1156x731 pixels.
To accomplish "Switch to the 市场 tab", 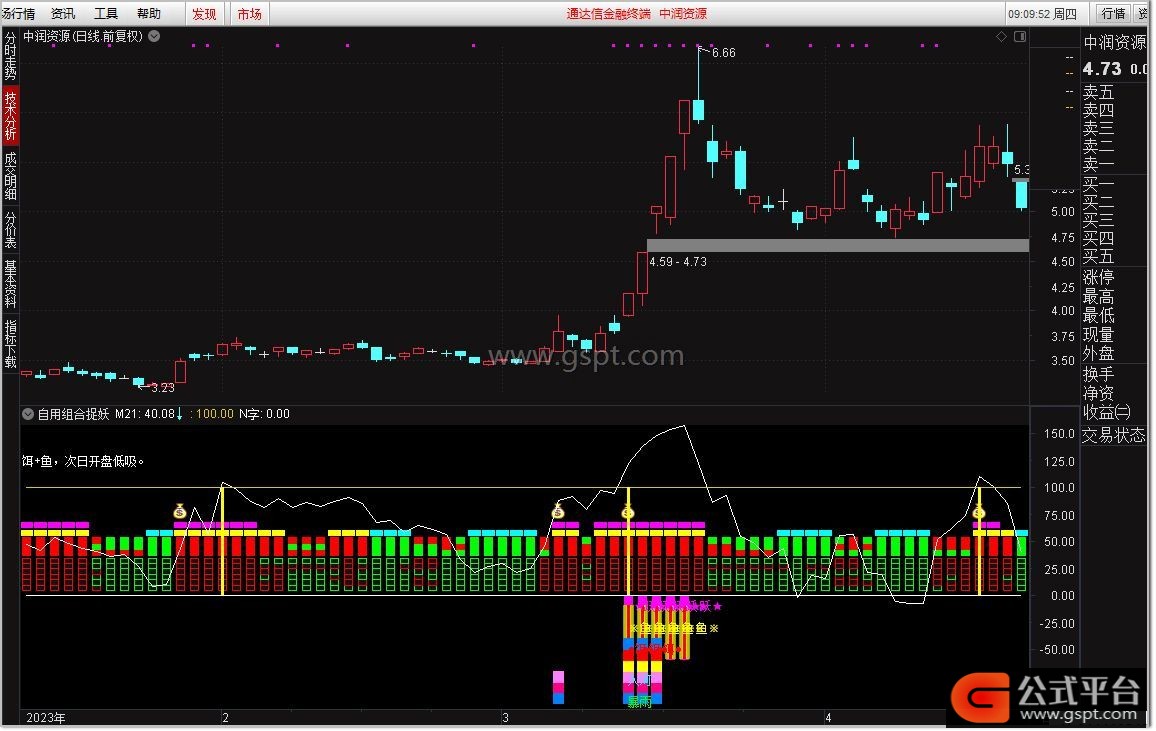I will coord(249,13).
